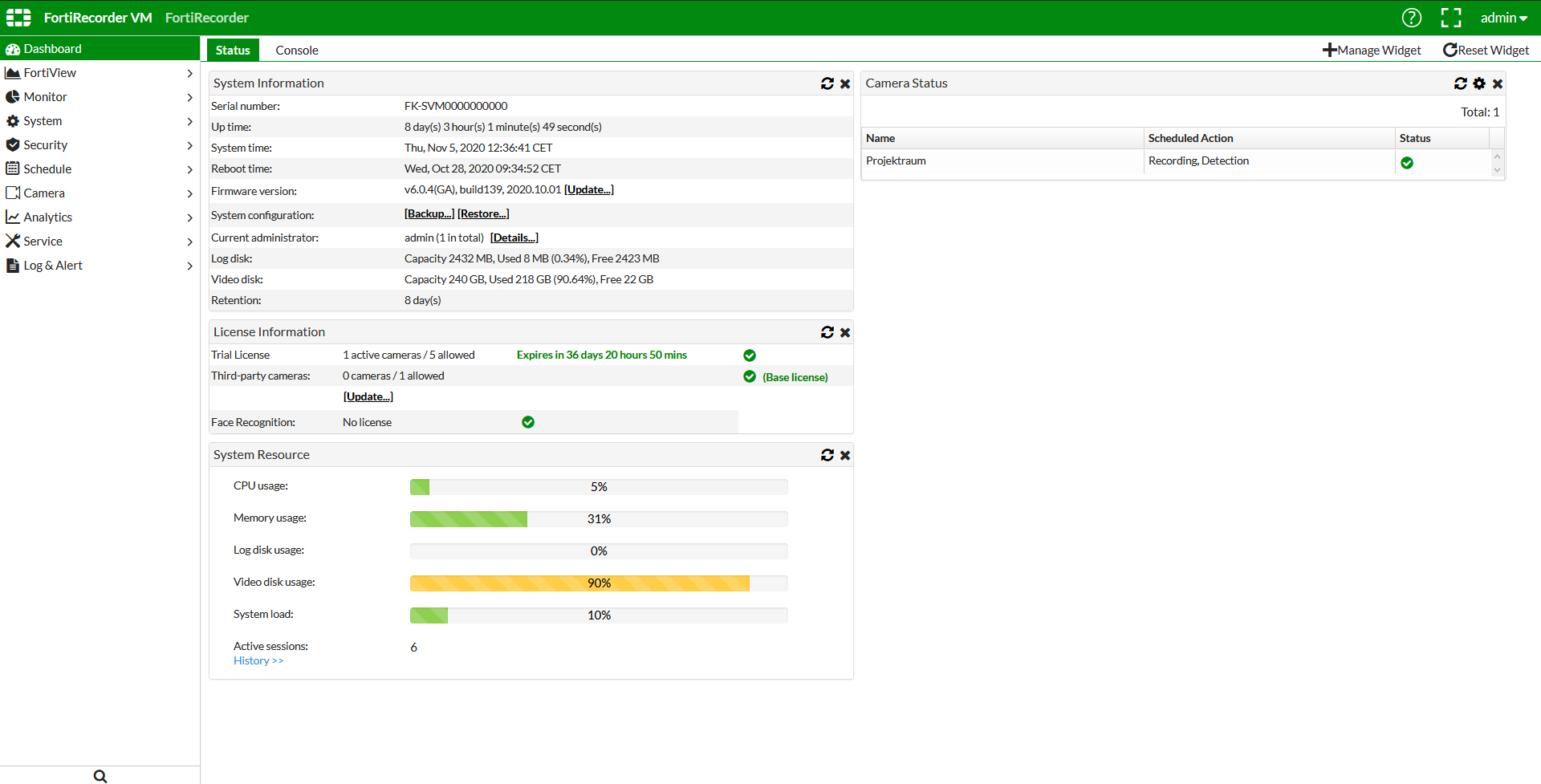This screenshot has height=784, width=1541.
Task: Click the Schedule calendar icon
Action: point(13,169)
